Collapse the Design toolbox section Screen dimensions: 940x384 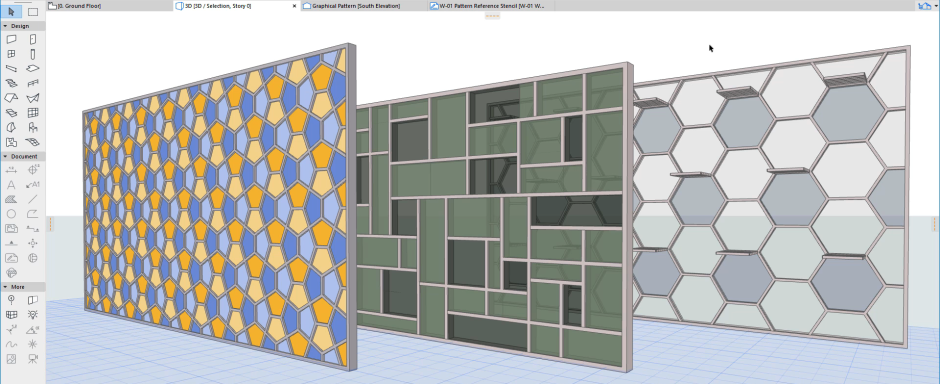23,26
